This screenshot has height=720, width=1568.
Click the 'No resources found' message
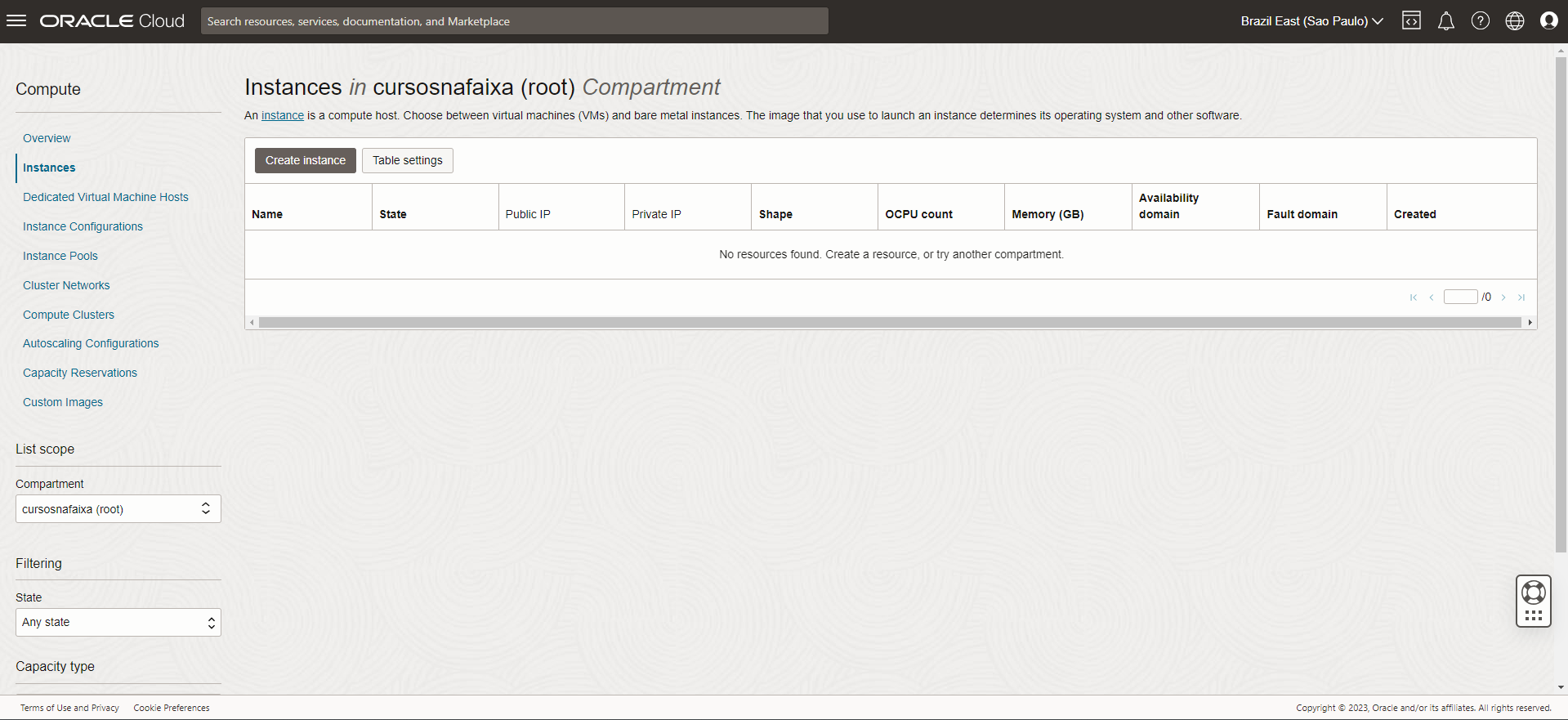click(891, 255)
